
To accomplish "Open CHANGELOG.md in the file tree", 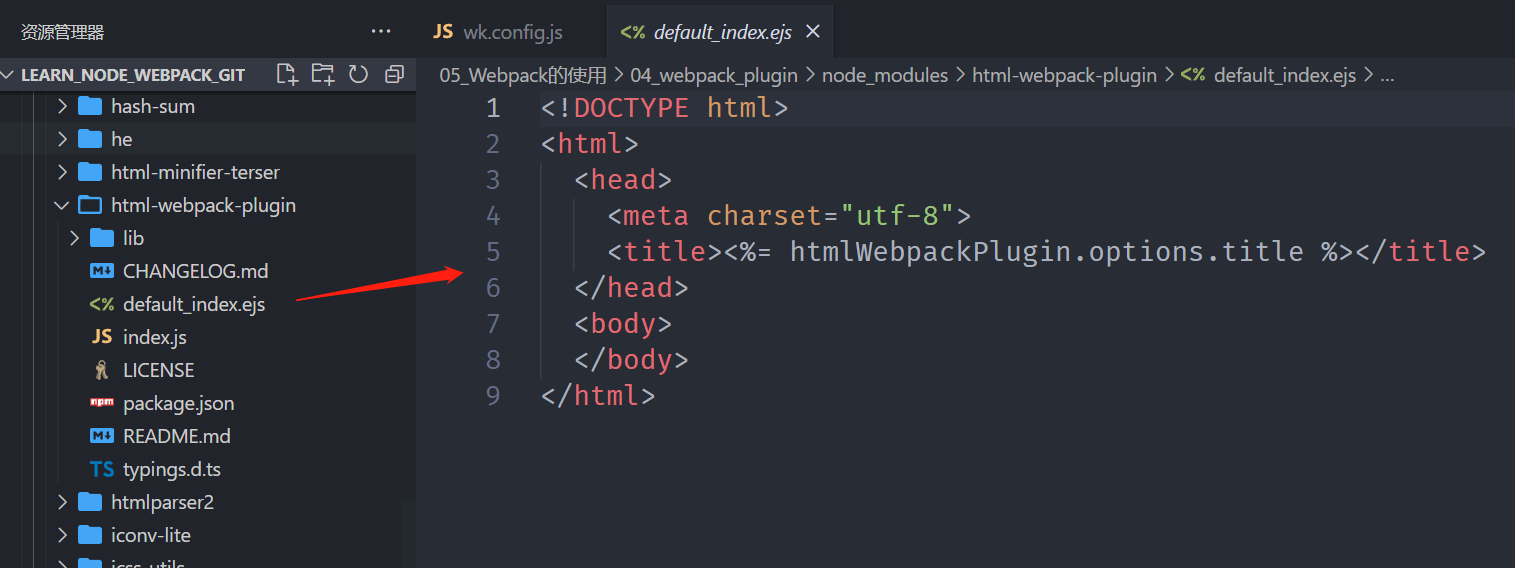I will coord(195,271).
